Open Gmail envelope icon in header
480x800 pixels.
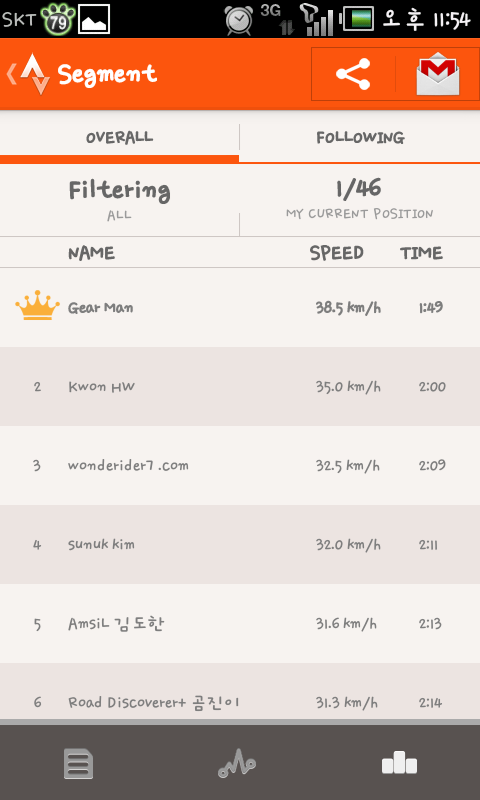438,74
